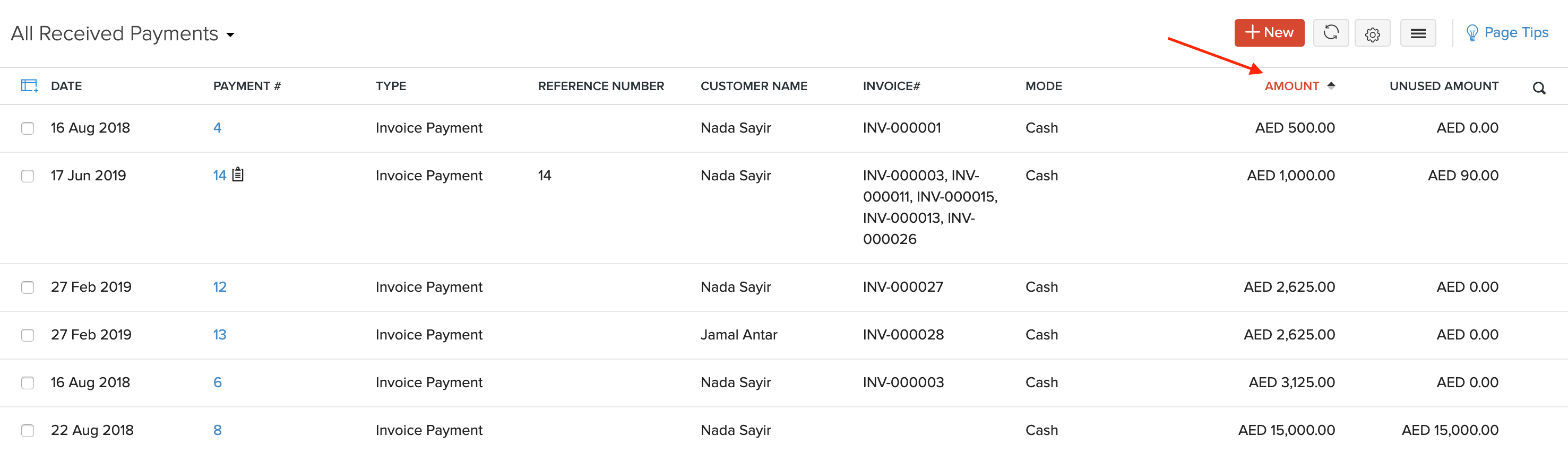Viewport: 1568px width, 453px height.
Task: Click the UNUSED AMOUNT column header
Action: (x=1443, y=86)
